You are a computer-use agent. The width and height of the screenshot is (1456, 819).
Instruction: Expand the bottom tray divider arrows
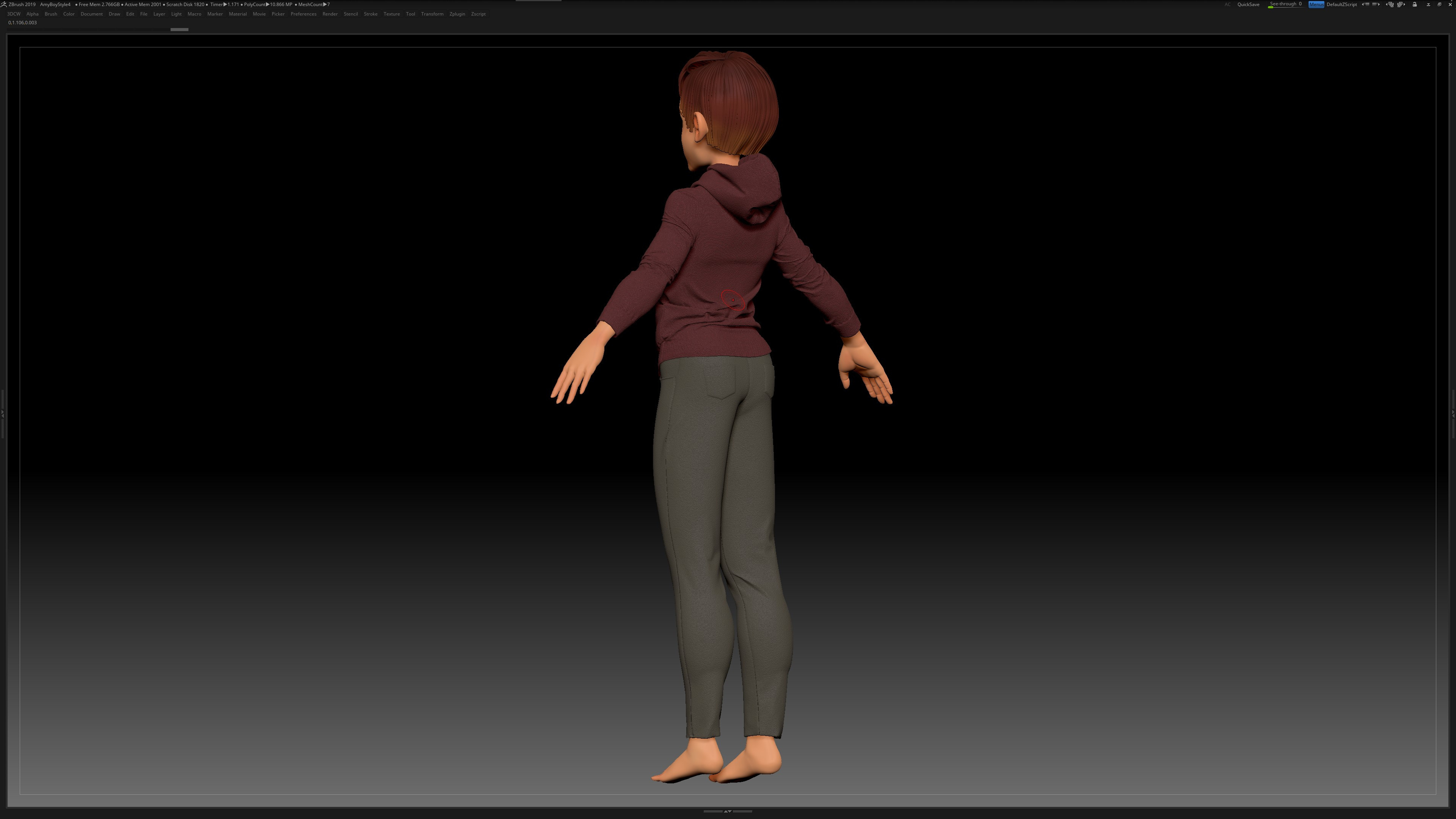pyautogui.click(x=728, y=811)
